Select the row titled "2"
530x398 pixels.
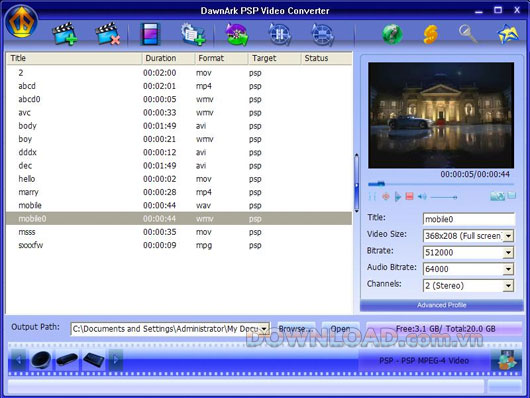point(179,73)
